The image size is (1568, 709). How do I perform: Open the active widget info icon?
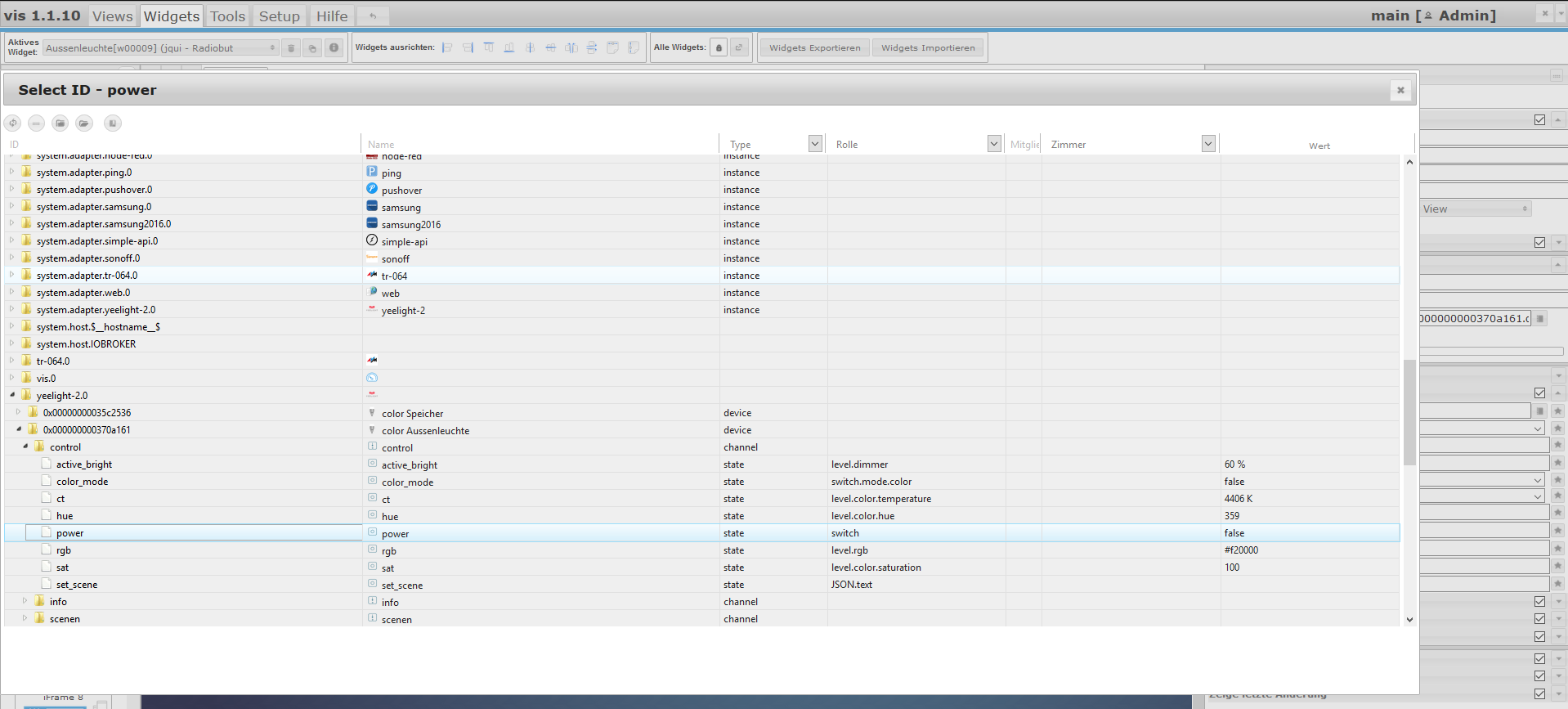click(x=334, y=48)
